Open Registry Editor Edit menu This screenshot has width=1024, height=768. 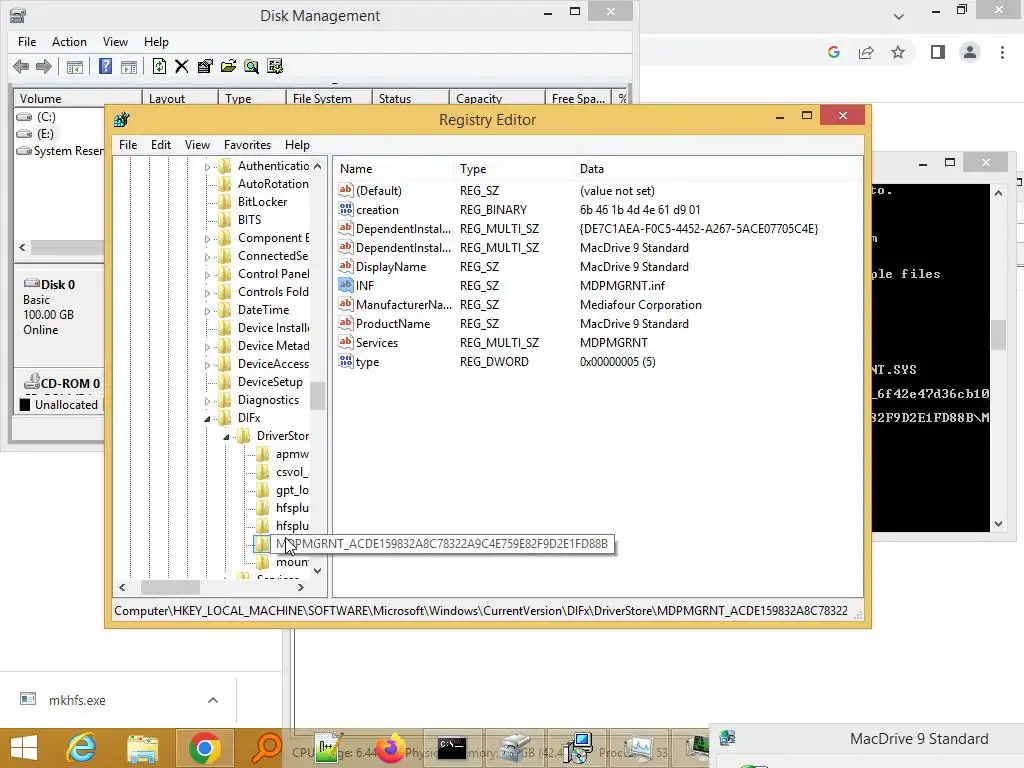coord(161,145)
